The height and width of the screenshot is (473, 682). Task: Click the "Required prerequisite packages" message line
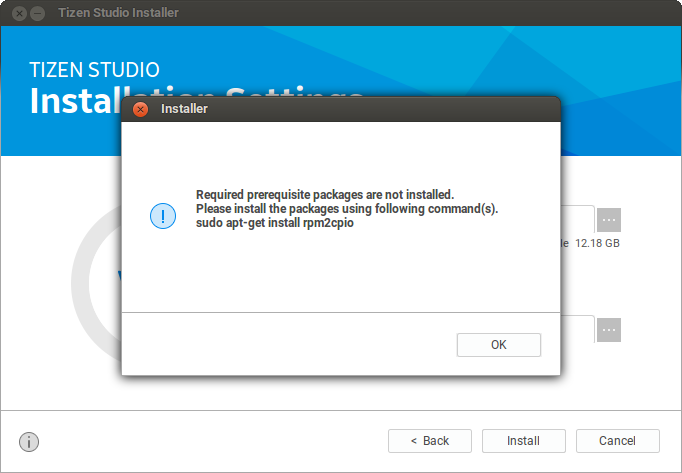click(324, 194)
